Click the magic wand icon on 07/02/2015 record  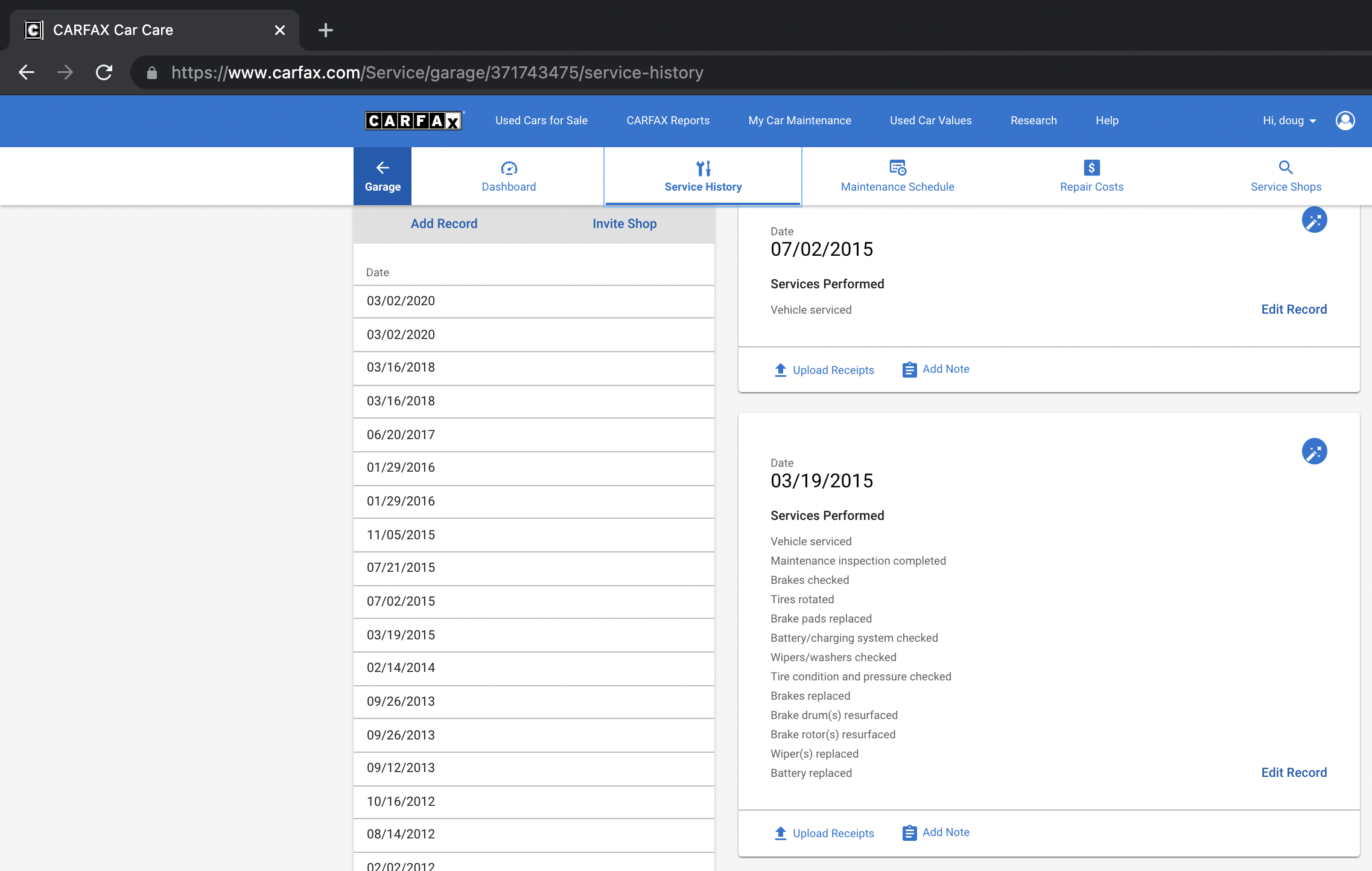[1314, 220]
